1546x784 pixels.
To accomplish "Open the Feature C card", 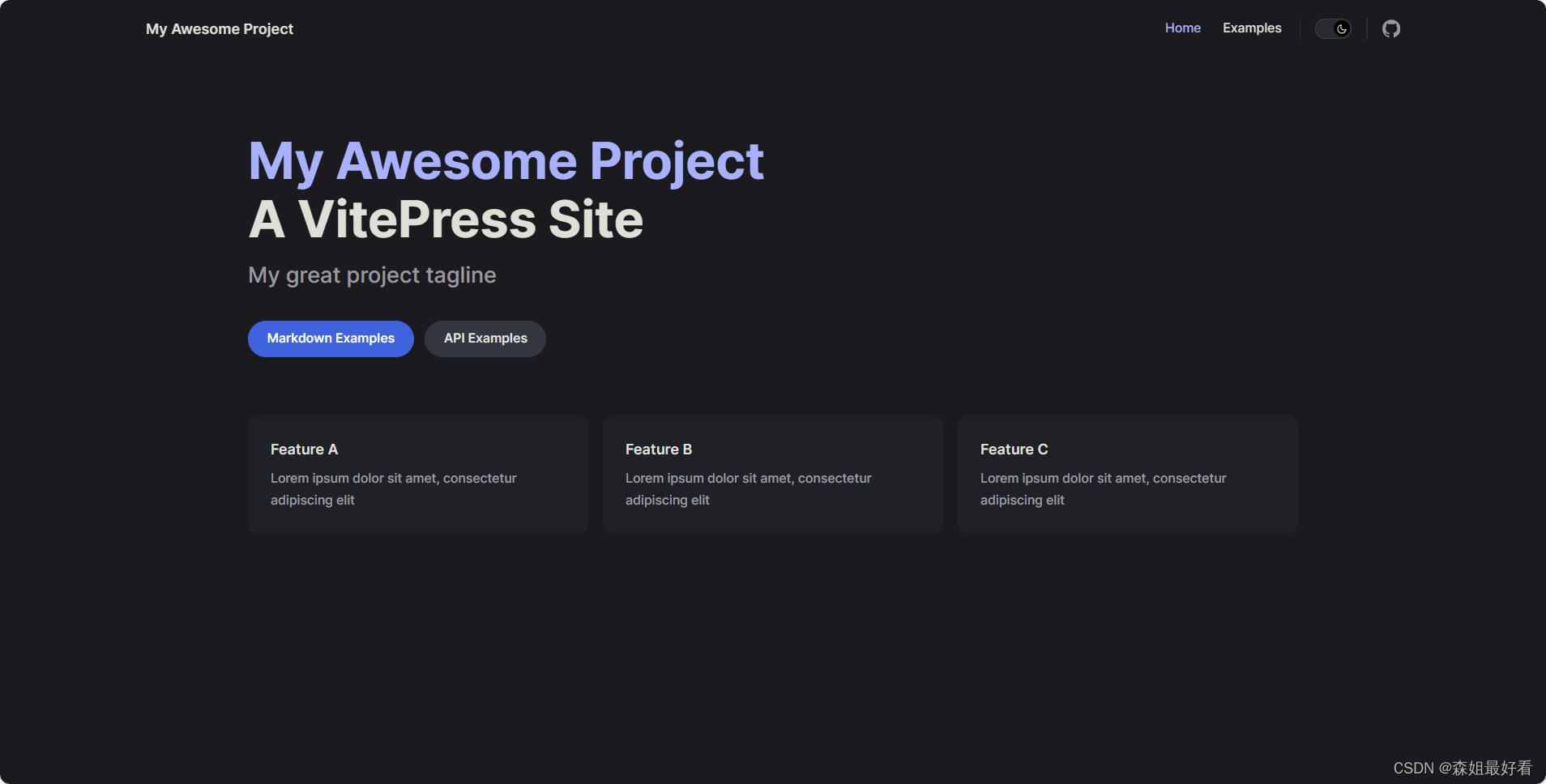I will click(1127, 474).
